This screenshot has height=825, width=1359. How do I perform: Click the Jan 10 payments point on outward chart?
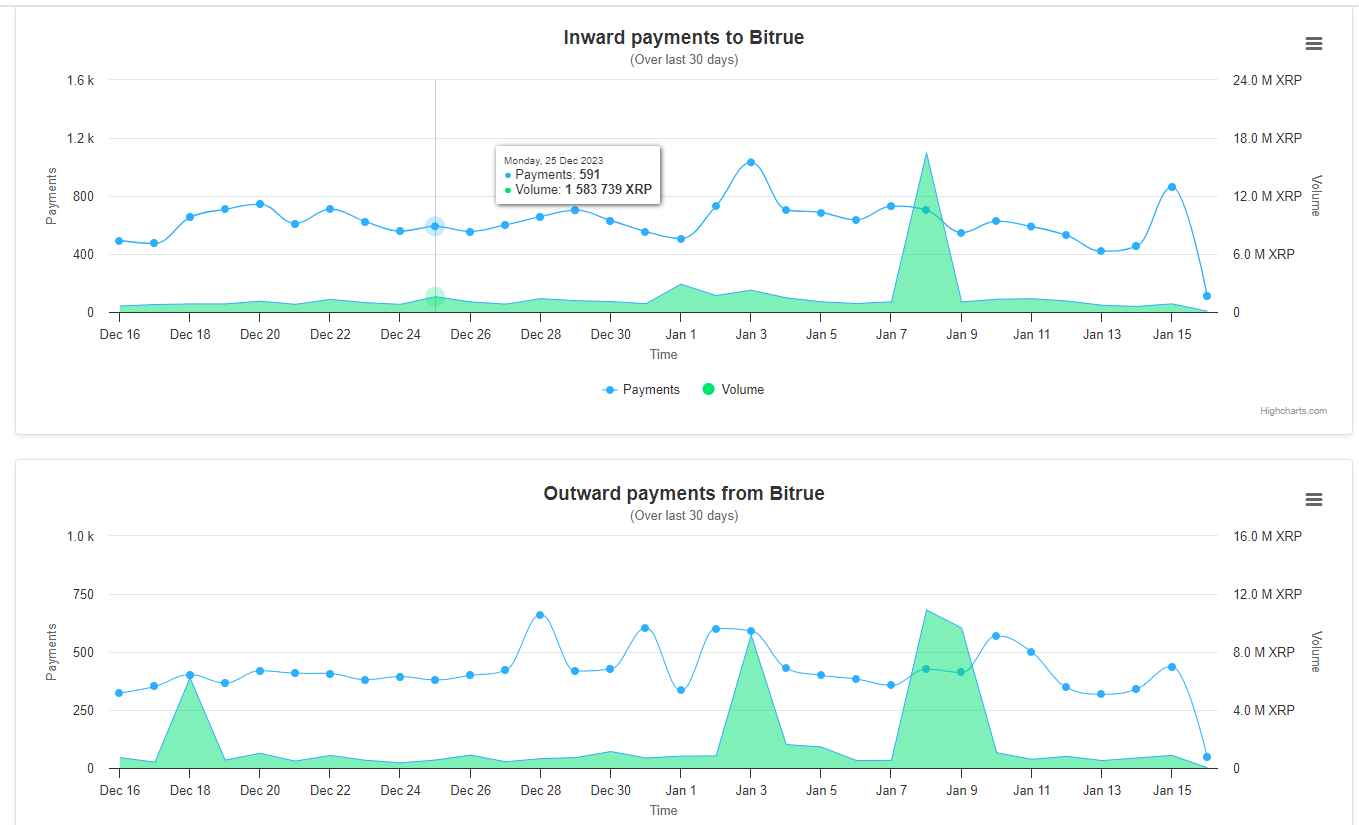point(996,636)
